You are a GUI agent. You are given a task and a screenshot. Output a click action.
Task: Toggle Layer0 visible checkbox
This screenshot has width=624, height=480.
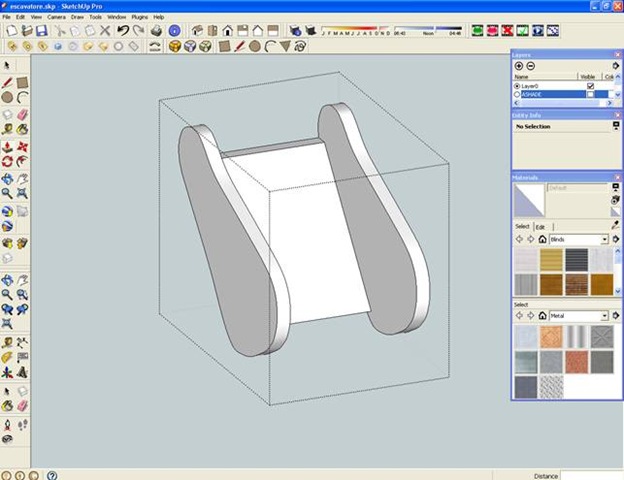coord(590,86)
